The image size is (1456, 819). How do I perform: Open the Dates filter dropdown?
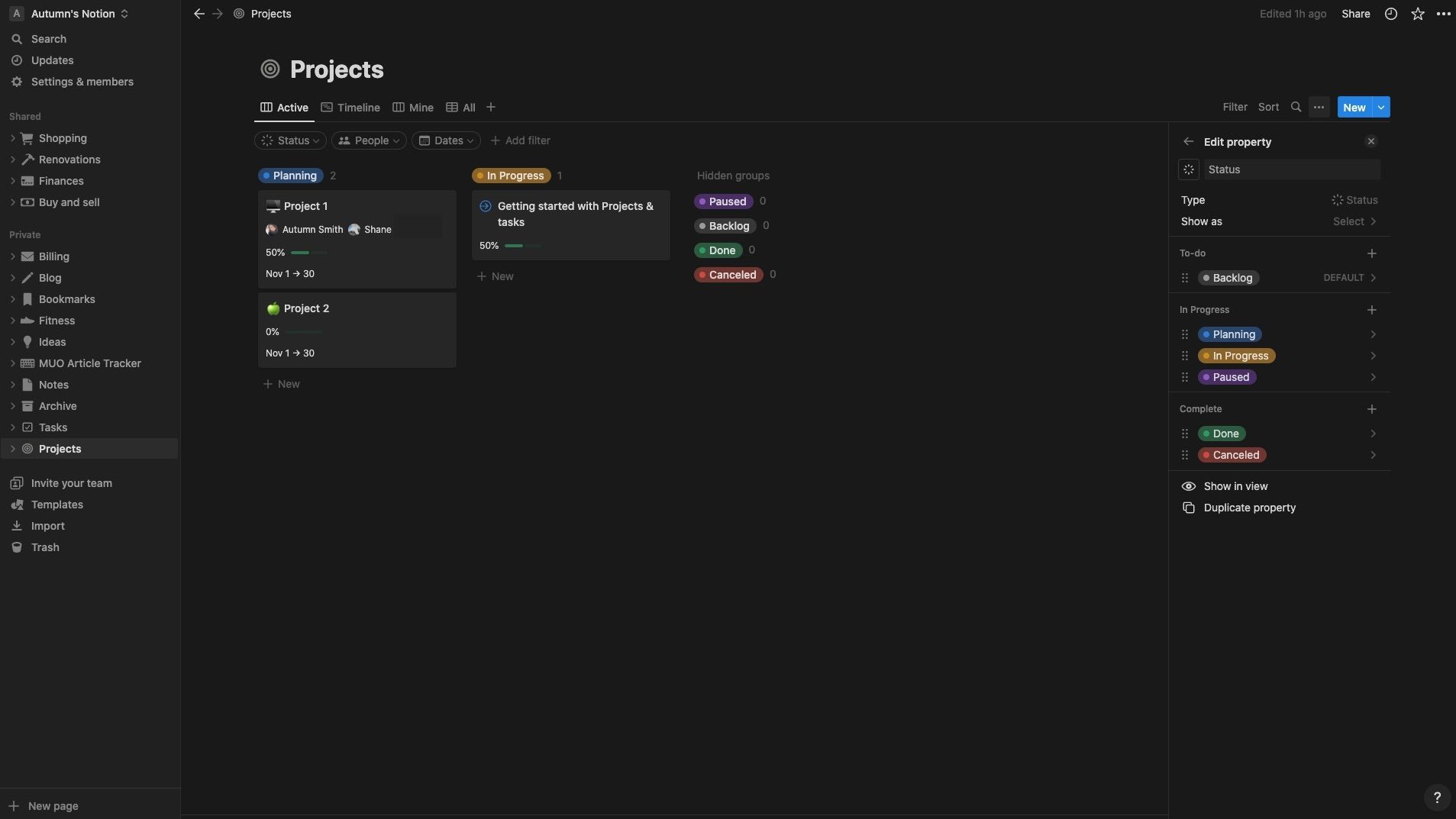coord(446,140)
